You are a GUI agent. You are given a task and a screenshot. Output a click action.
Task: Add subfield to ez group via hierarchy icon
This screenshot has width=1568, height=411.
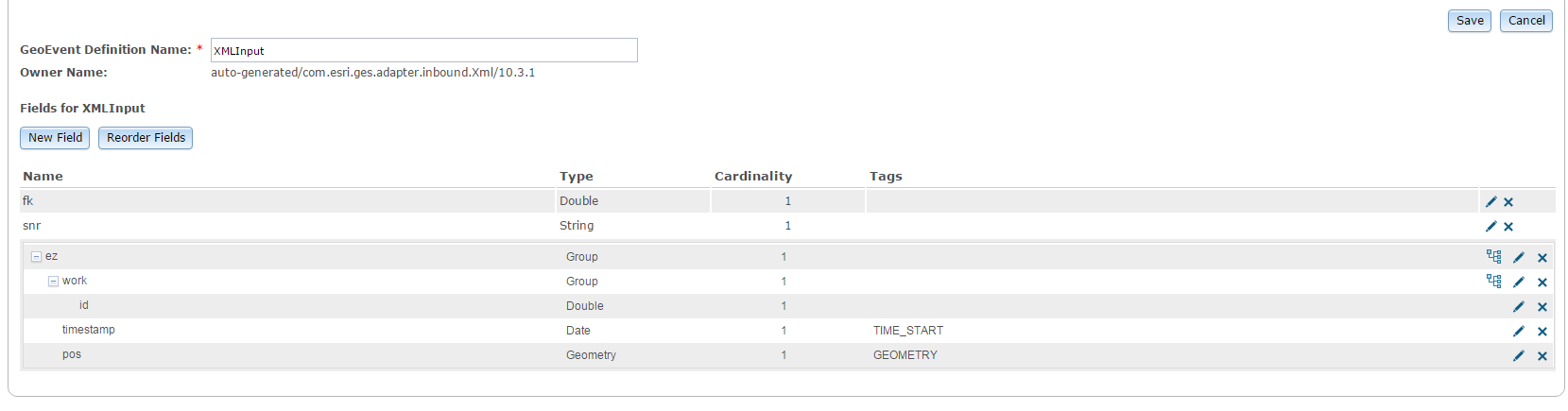pos(1493,256)
